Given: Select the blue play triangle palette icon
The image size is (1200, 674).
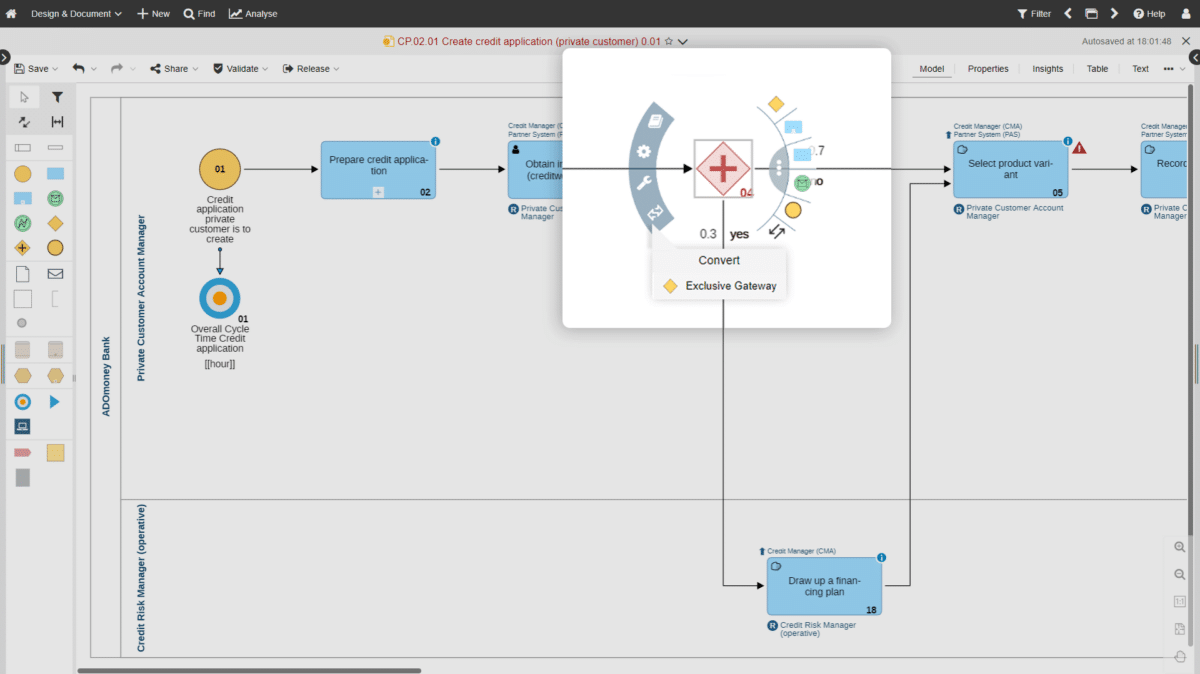Looking at the screenshot, I should click(x=55, y=401).
